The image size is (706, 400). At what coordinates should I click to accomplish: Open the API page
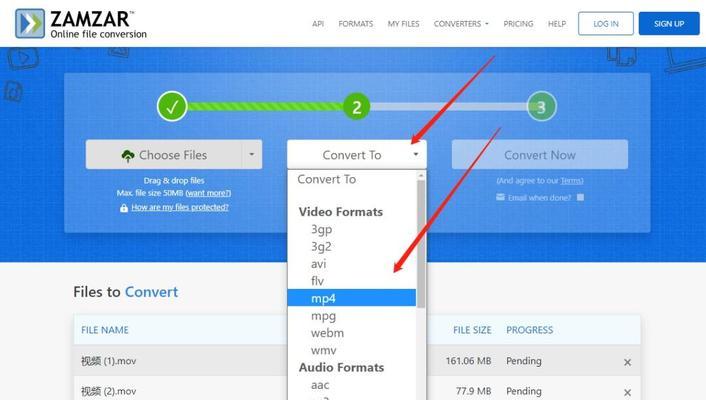click(x=318, y=23)
